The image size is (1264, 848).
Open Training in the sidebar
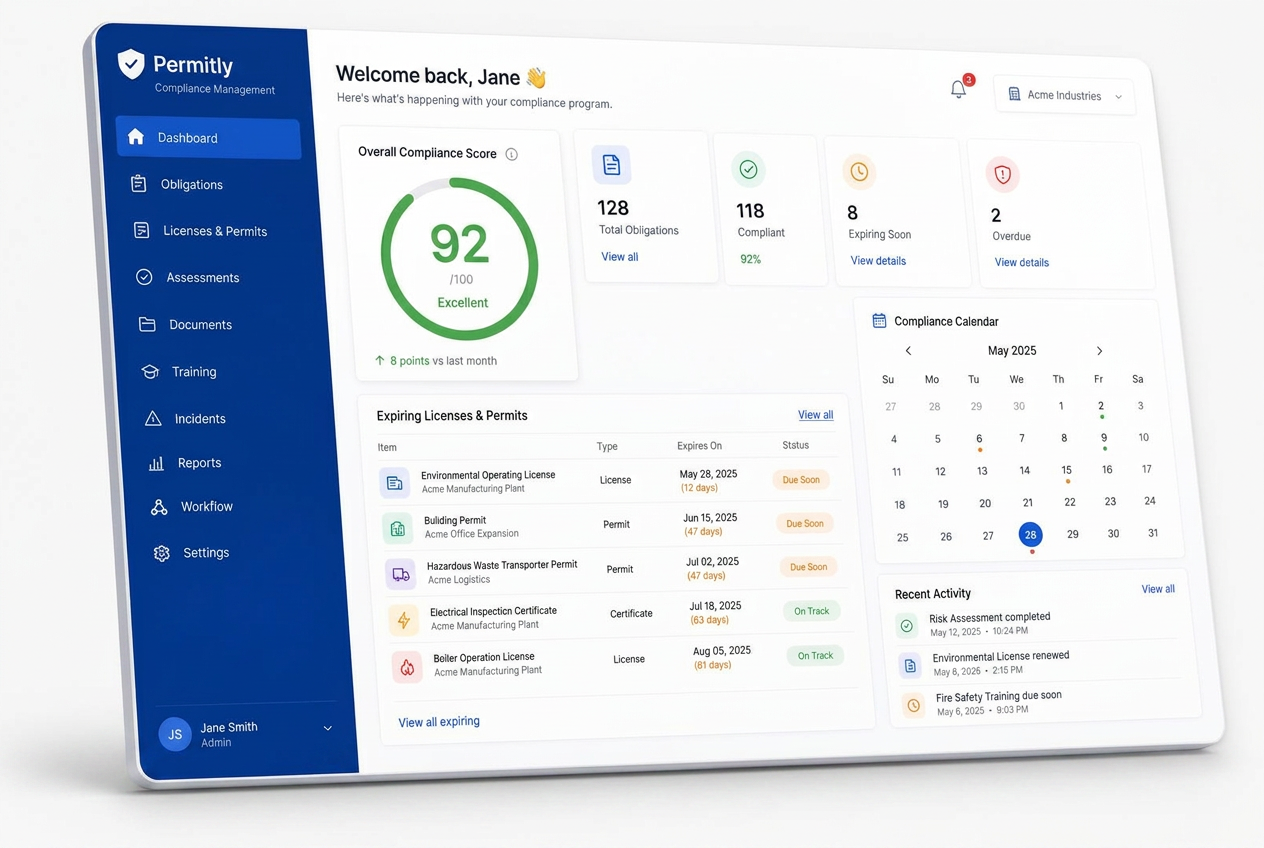click(x=180, y=371)
